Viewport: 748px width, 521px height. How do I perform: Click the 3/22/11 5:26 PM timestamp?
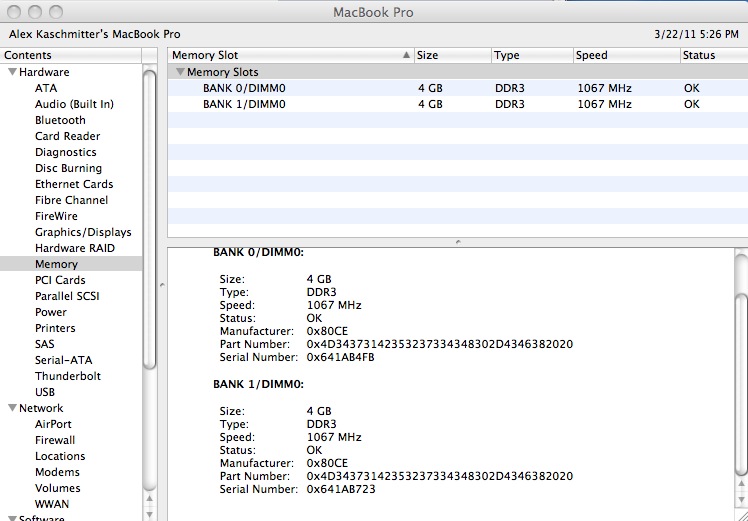[x=696, y=34]
